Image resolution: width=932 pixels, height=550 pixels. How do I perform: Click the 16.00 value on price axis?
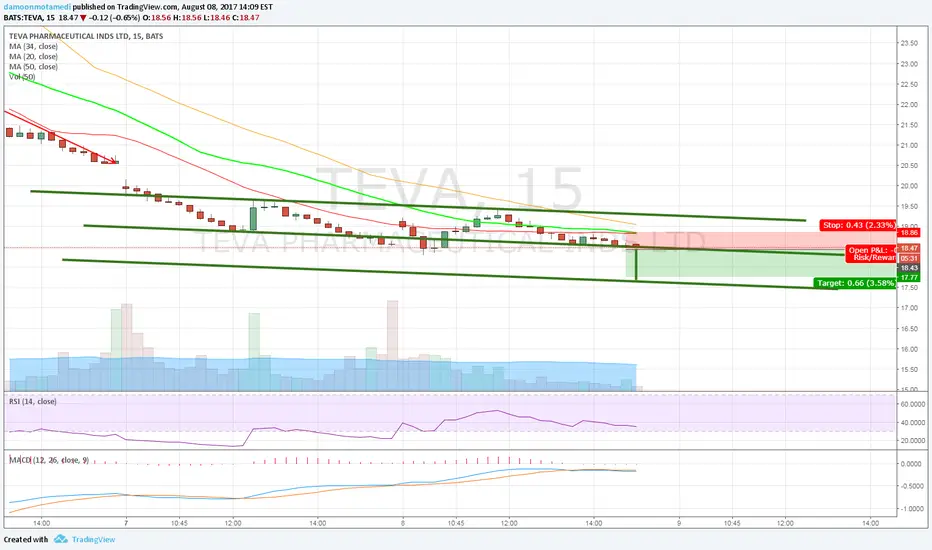click(909, 349)
